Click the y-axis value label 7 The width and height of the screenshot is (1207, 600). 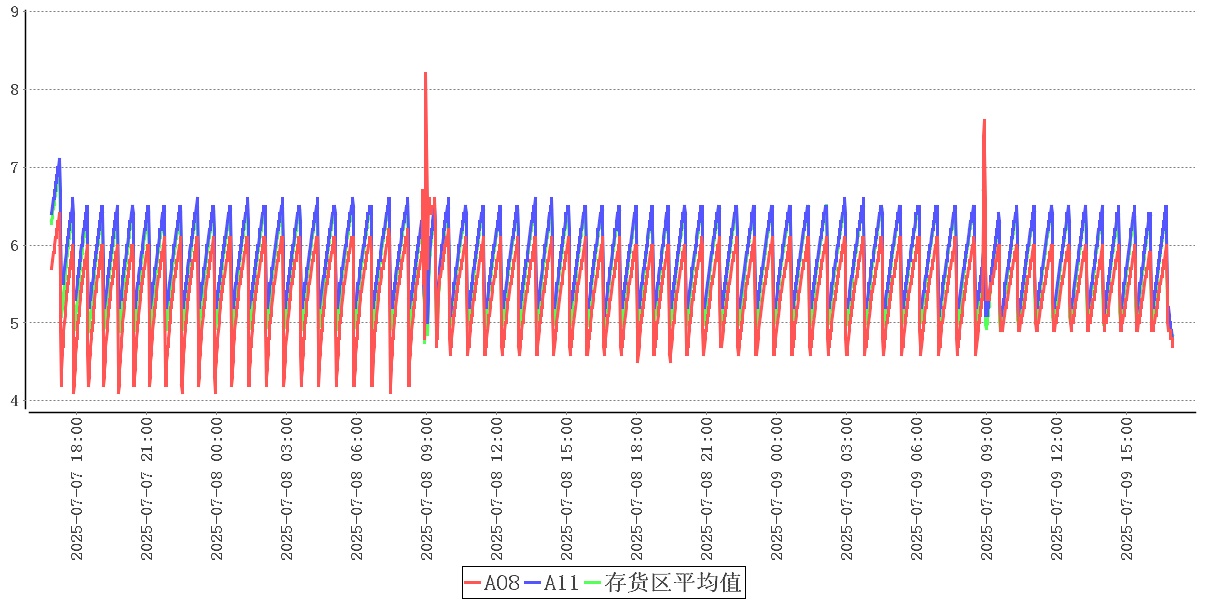(x=14, y=167)
